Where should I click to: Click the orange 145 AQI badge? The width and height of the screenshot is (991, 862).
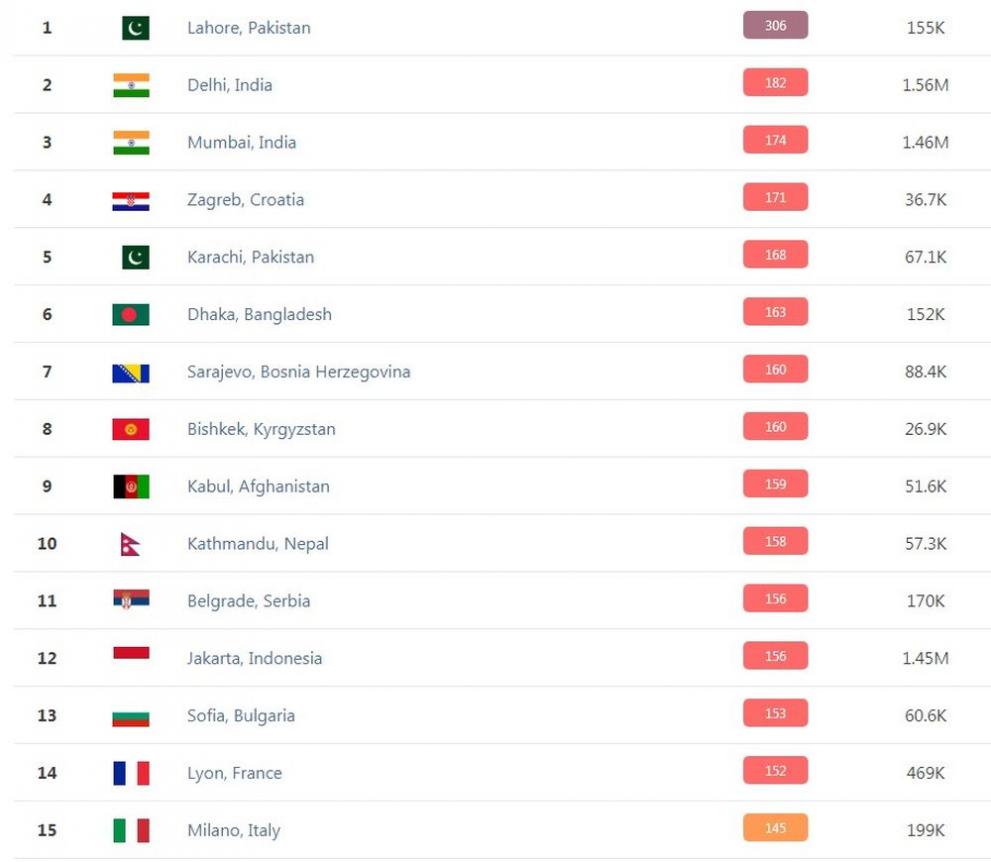(775, 829)
